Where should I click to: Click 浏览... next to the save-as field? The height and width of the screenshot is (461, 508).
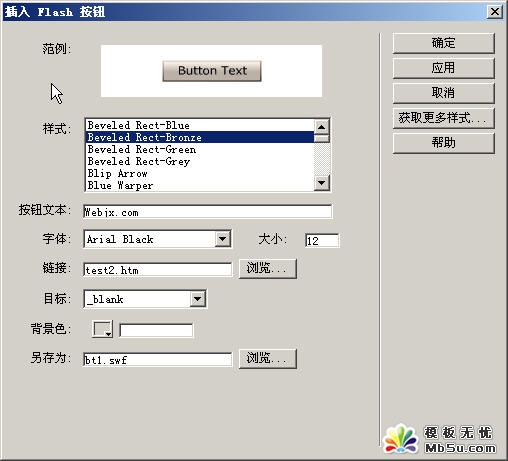pyautogui.click(x=268, y=359)
